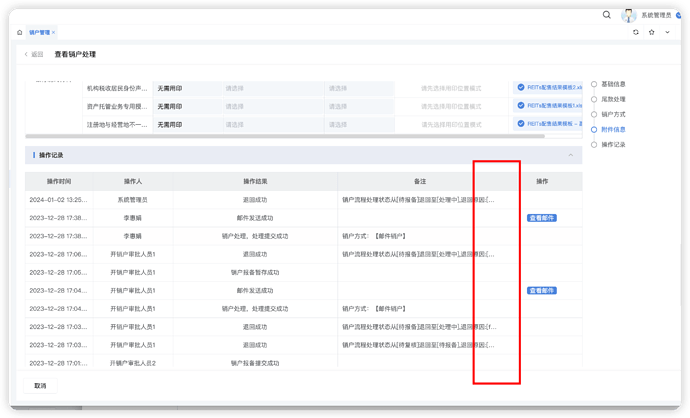Open the 系统管理员 user avatar
The height and width of the screenshot is (418, 690).
pos(629,16)
